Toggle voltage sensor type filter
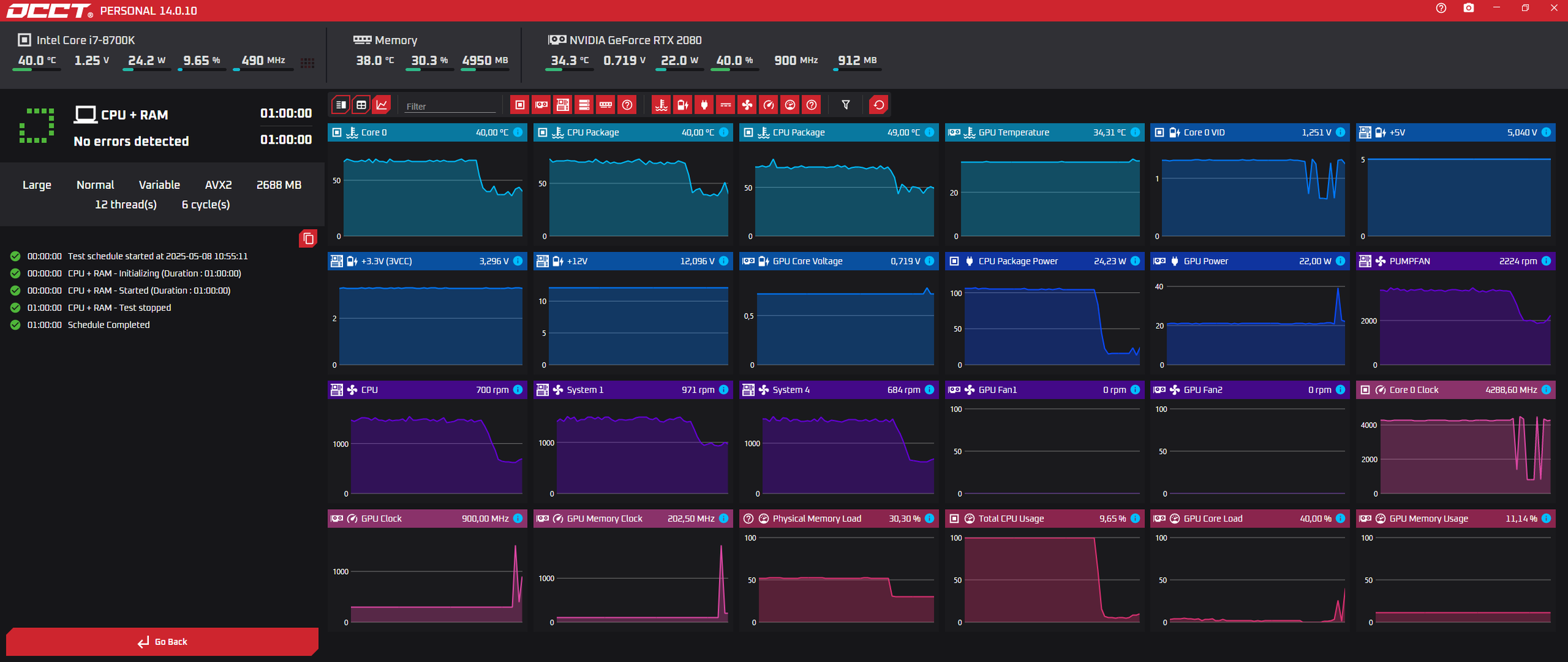This screenshot has width=1568, height=662. [683, 105]
